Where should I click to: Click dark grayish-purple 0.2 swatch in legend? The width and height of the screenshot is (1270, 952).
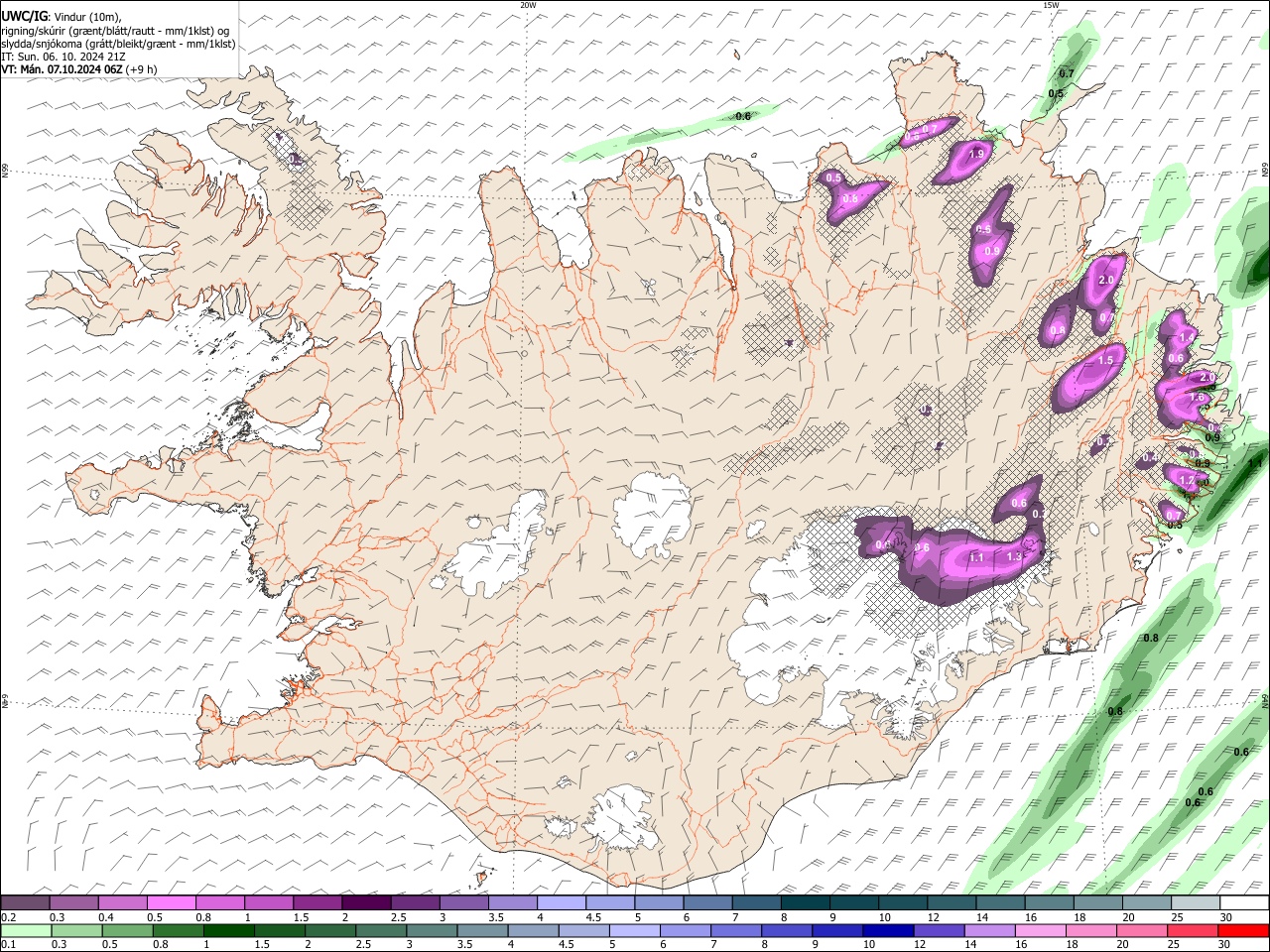coord(25,903)
